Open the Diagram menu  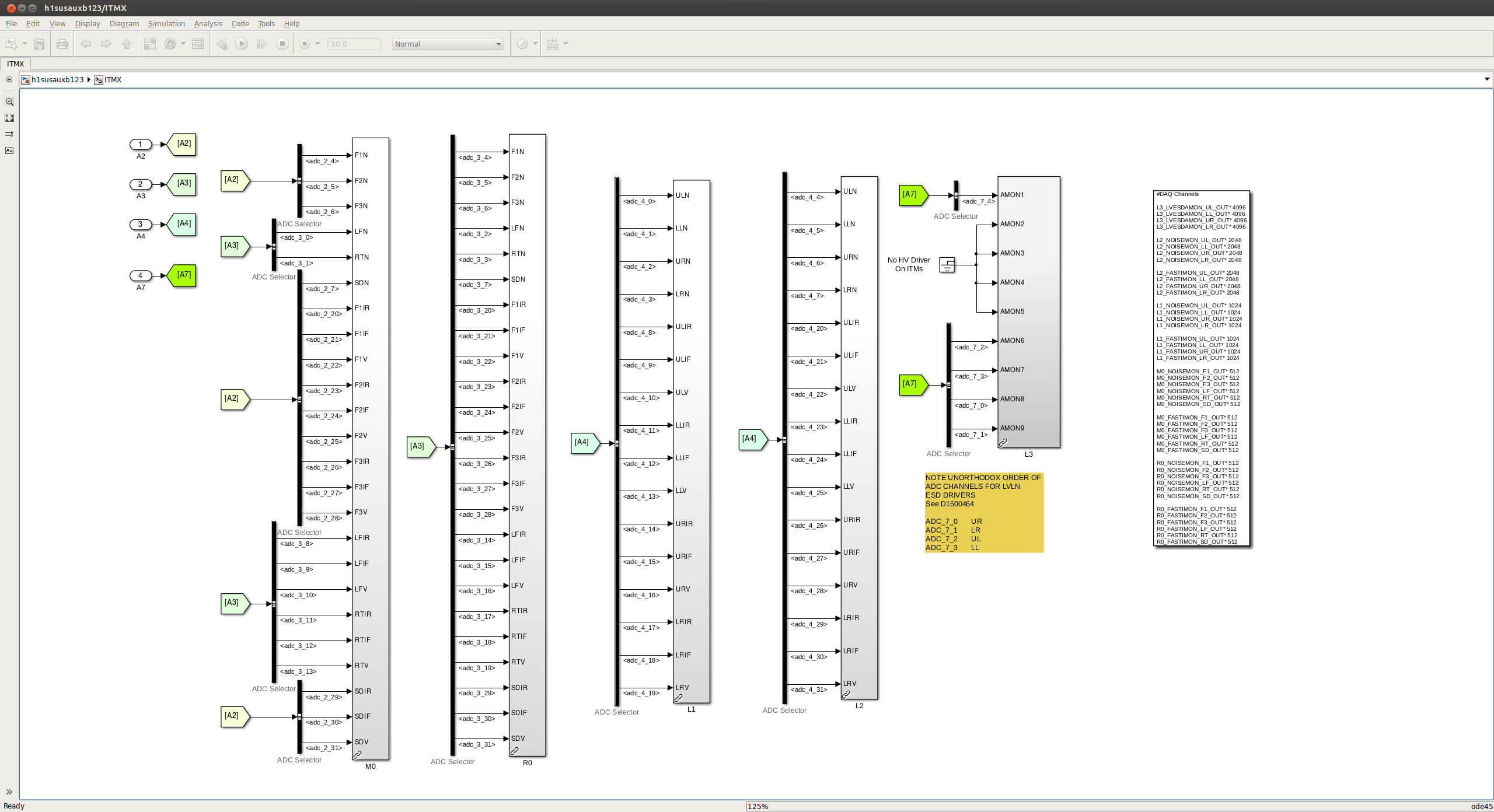pos(124,23)
